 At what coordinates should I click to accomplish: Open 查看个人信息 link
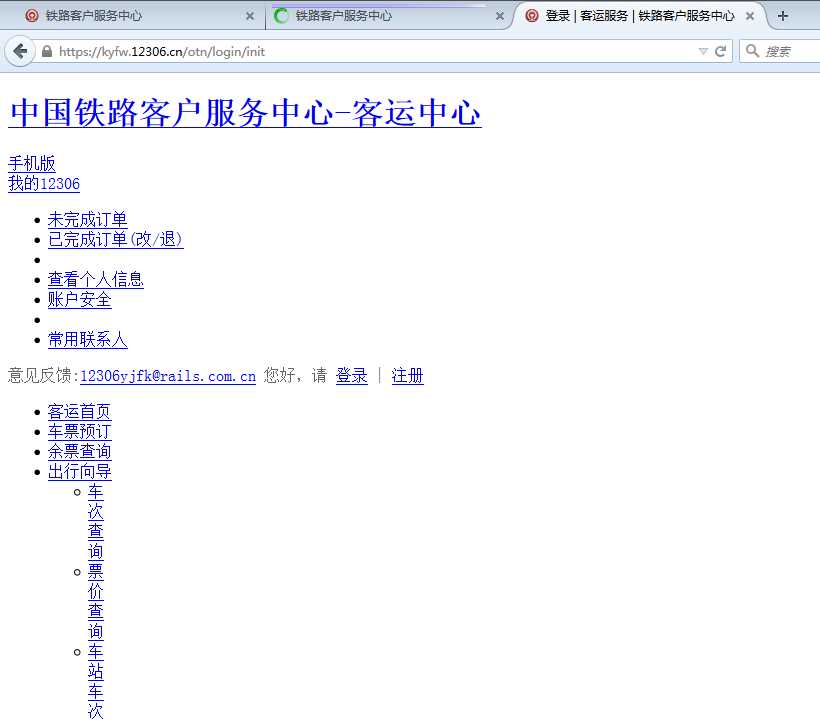(96, 279)
